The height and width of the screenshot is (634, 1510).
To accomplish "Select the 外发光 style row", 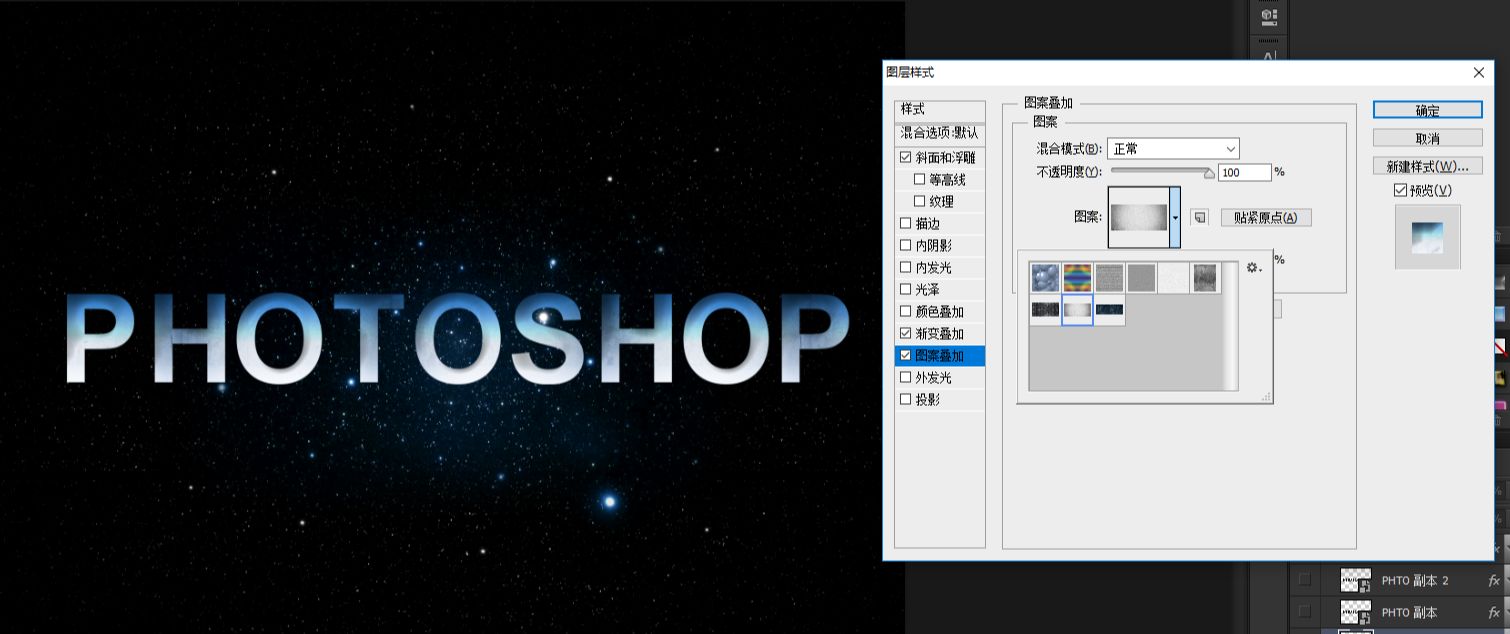I will tap(940, 378).
